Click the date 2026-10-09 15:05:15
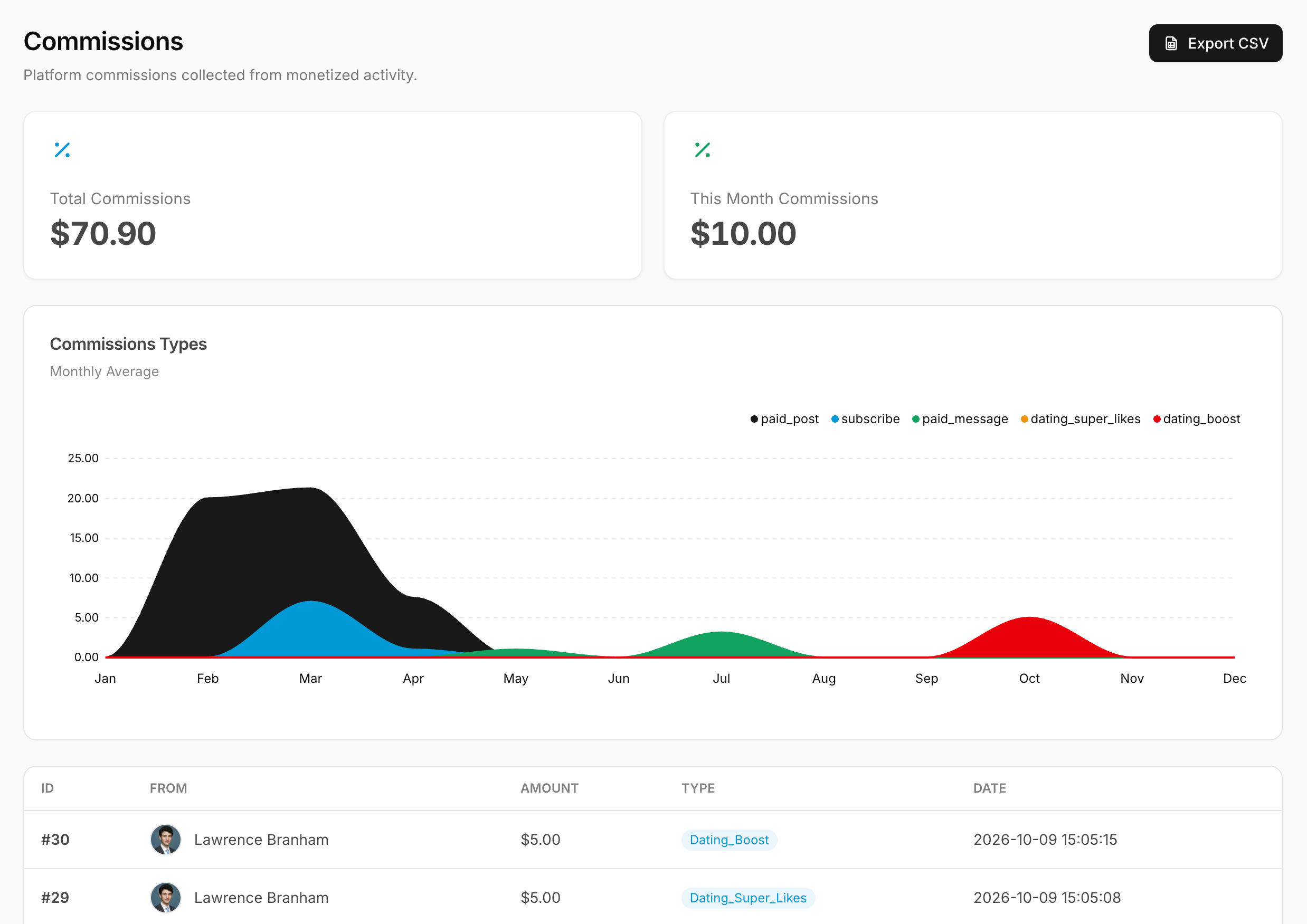This screenshot has width=1307, height=924. tap(1045, 840)
